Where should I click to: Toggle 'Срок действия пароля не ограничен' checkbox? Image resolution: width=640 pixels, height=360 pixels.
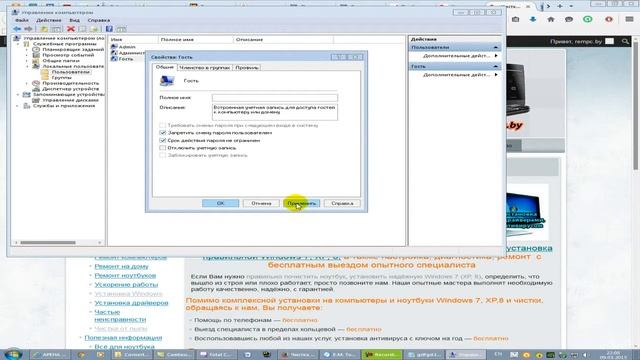[x=162, y=140]
